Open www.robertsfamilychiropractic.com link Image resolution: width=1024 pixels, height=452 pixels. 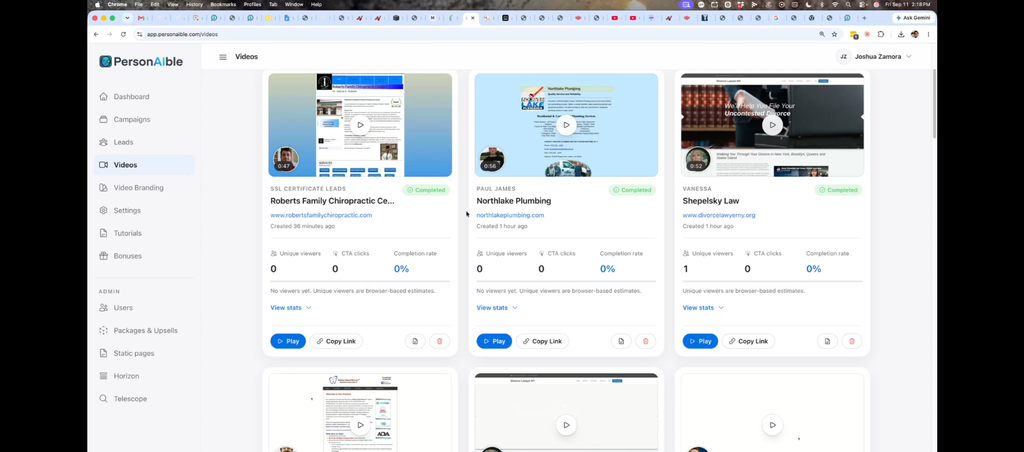[321, 216]
